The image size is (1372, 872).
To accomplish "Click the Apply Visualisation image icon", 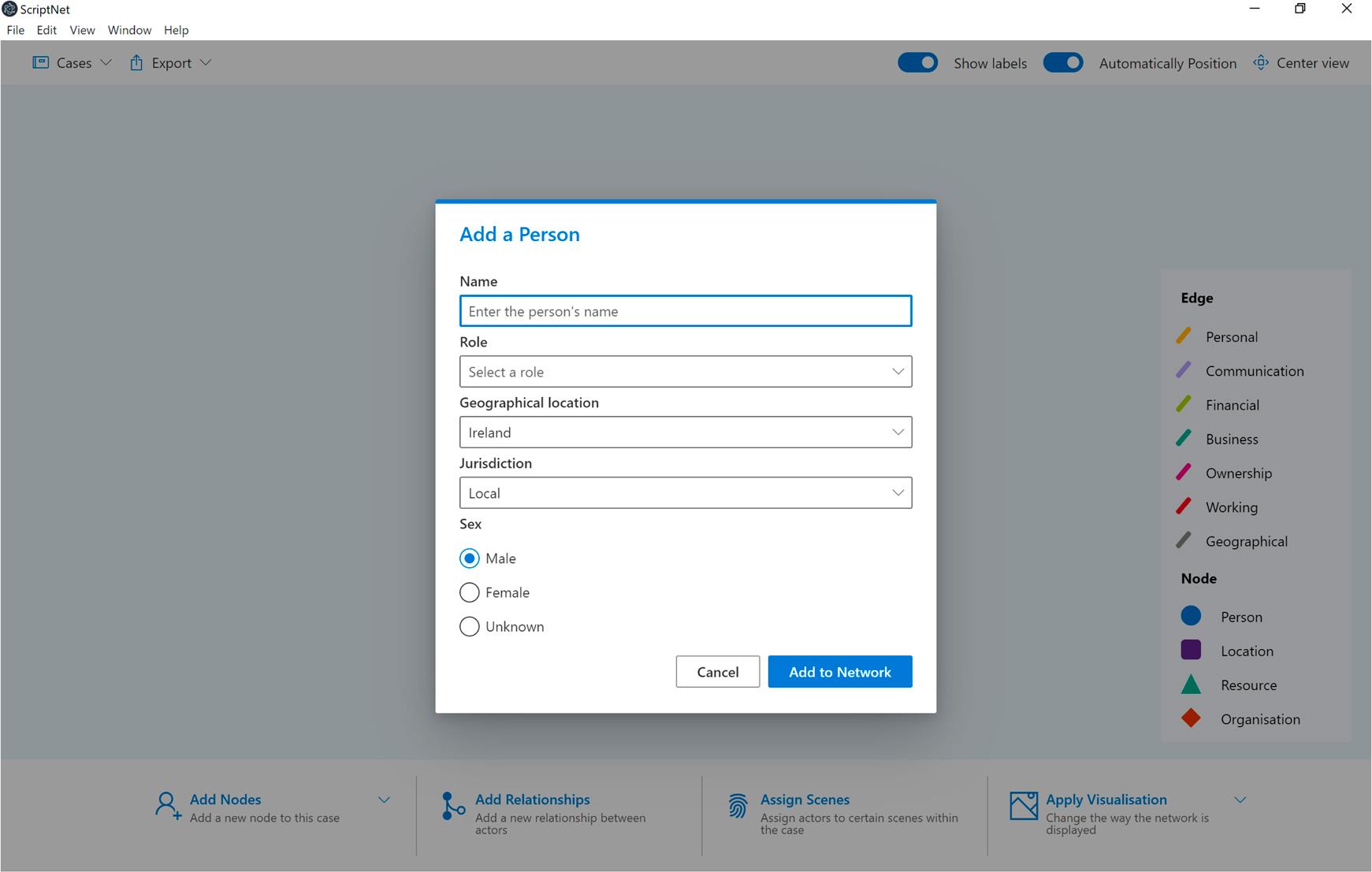I will click(1023, 806).
